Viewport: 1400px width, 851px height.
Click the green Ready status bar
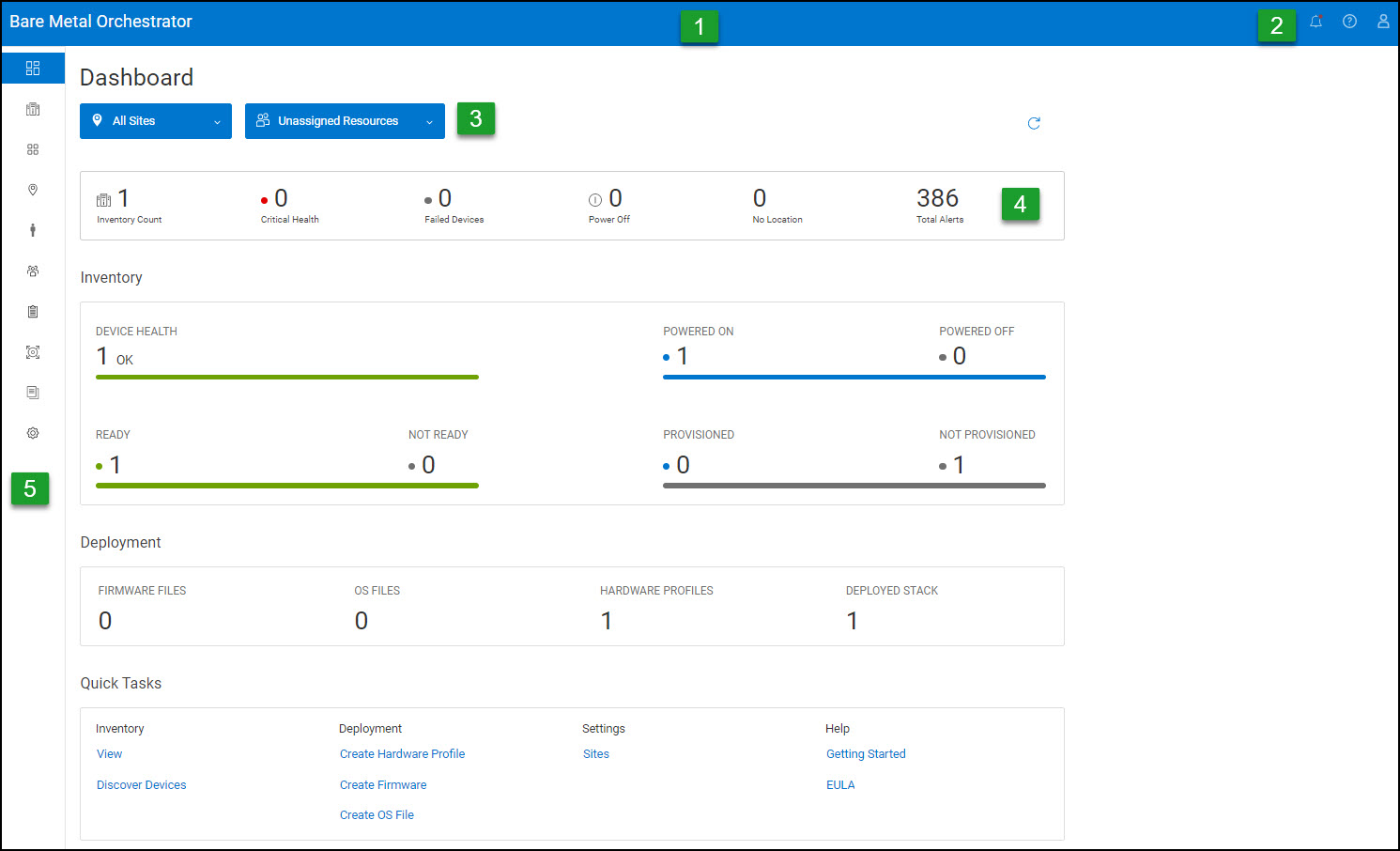pyautogui.click(x=287, y=486)
